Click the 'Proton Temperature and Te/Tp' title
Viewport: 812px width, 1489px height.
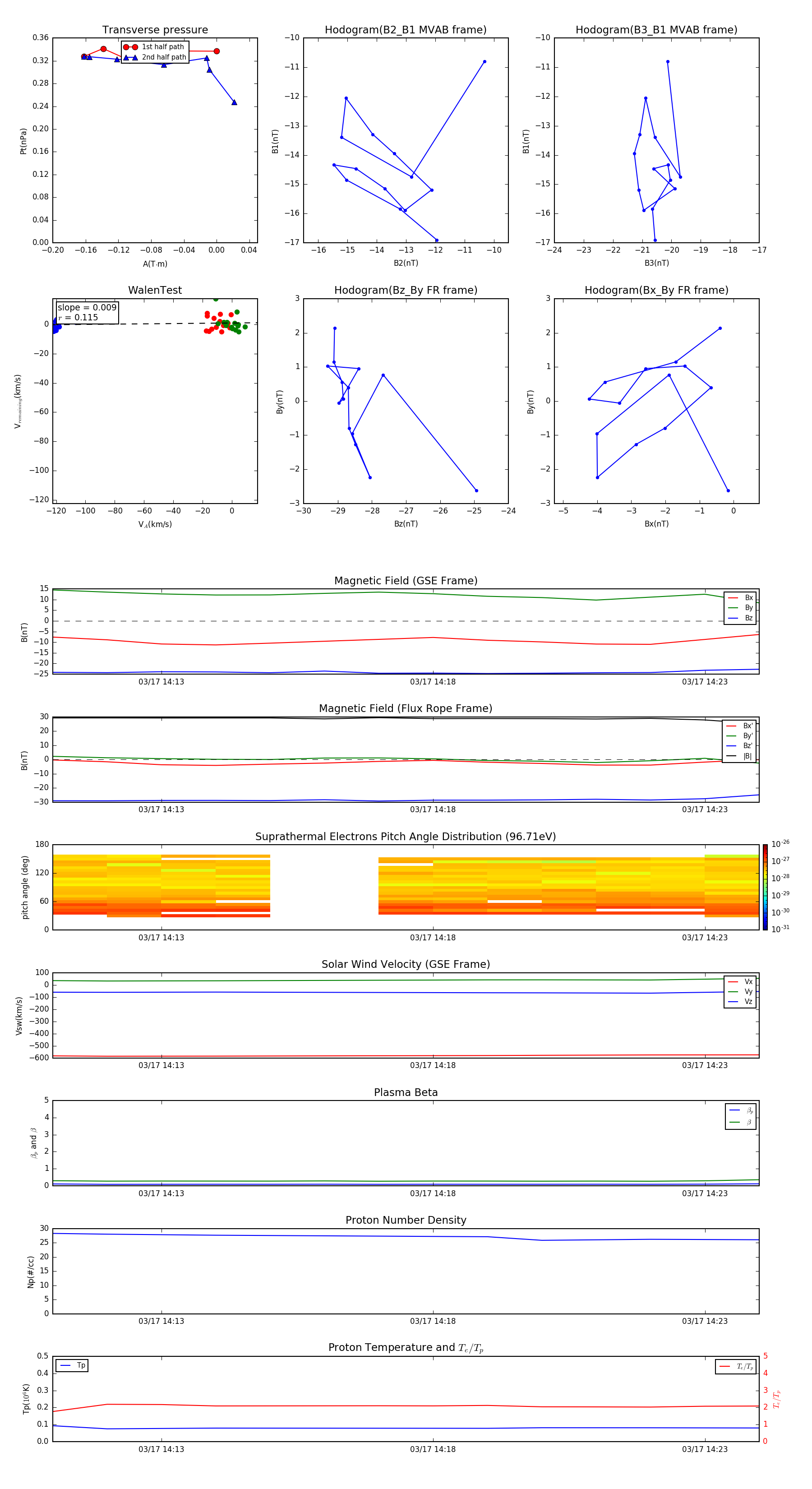406,1347
